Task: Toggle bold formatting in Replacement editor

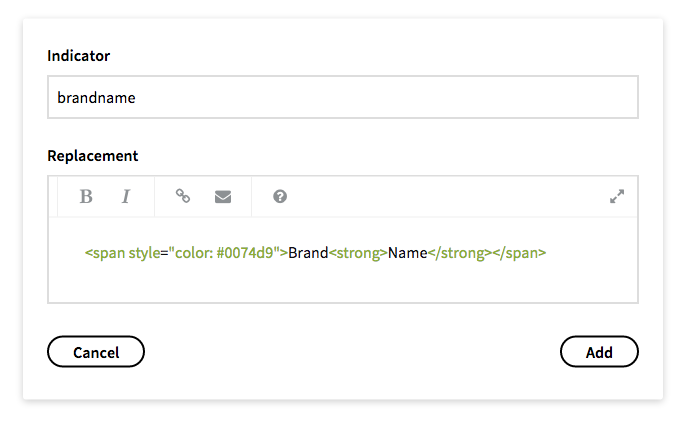Action: (86, 196)
